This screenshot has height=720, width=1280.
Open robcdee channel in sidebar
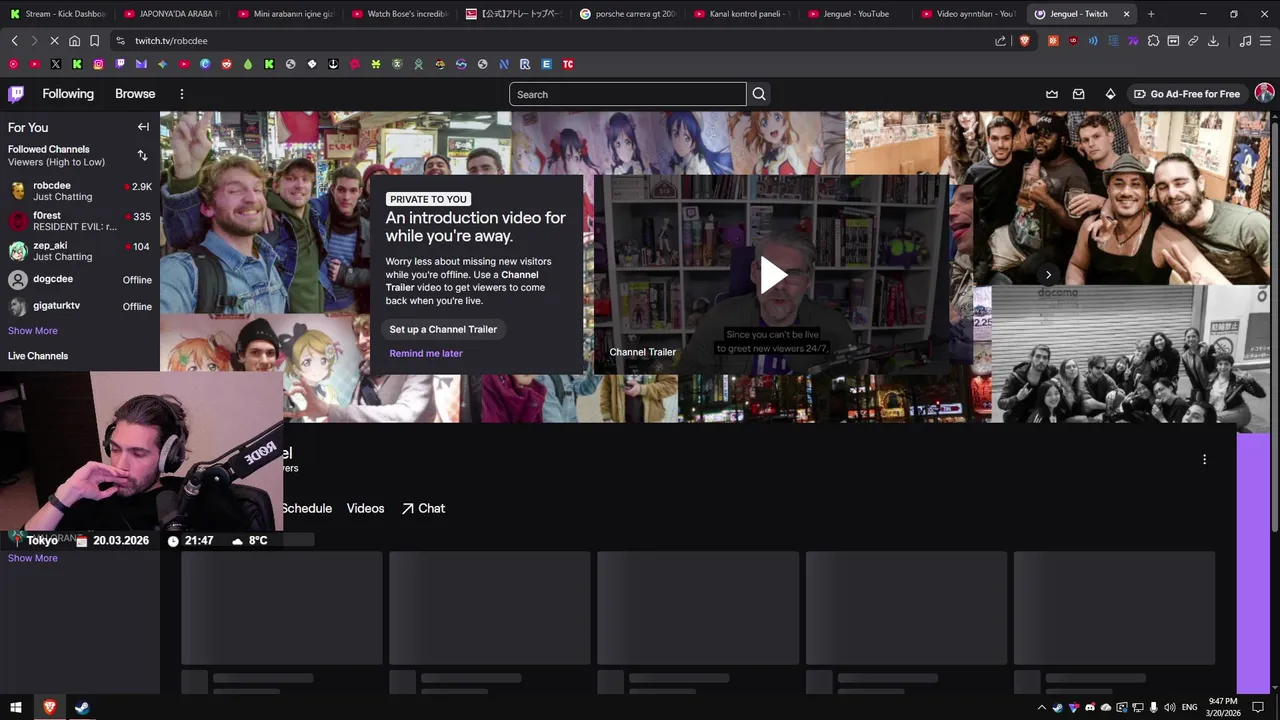pos(80,191)
